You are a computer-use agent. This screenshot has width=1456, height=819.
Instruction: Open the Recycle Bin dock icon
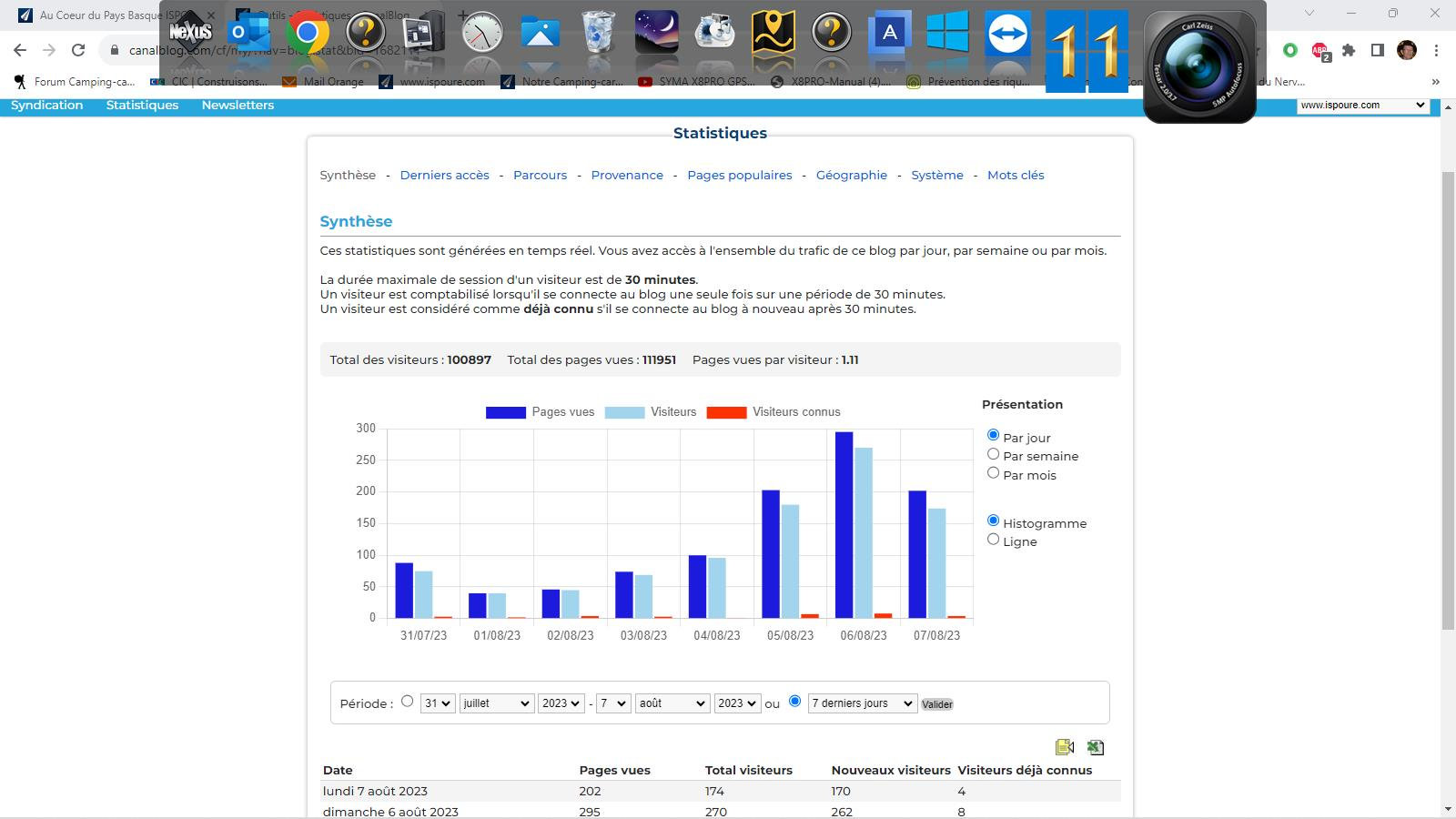coord(598,33)
